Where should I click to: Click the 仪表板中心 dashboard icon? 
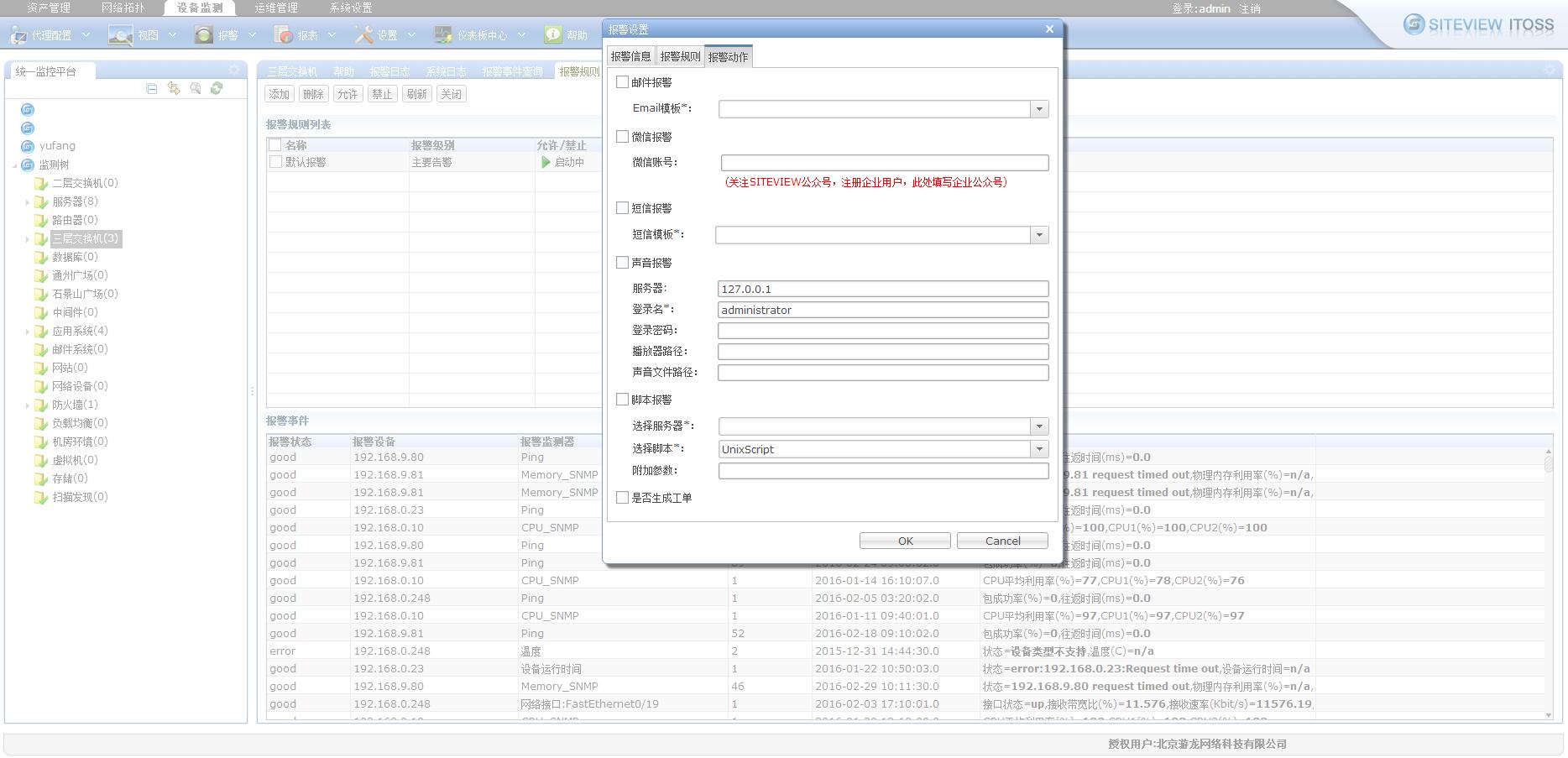click(x=443, y=34)
